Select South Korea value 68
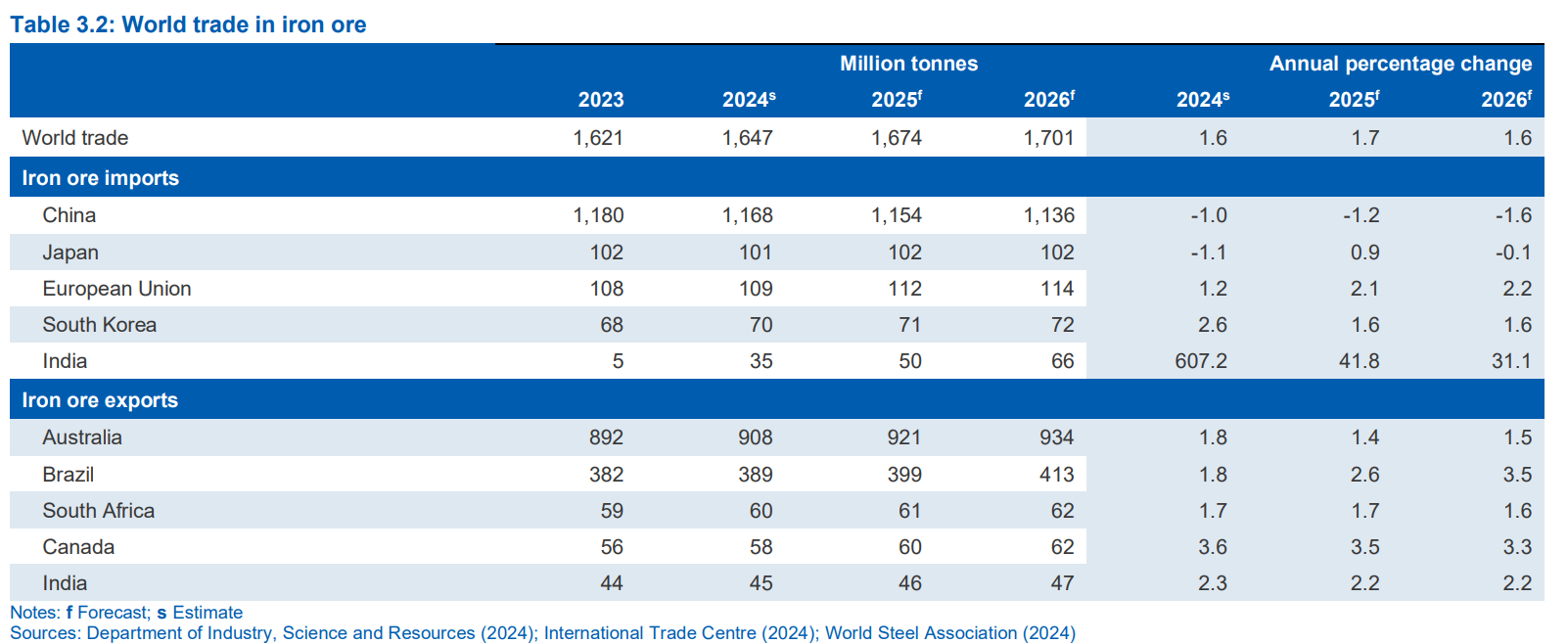Screen dimensions: 1568x644 [612, 325]
